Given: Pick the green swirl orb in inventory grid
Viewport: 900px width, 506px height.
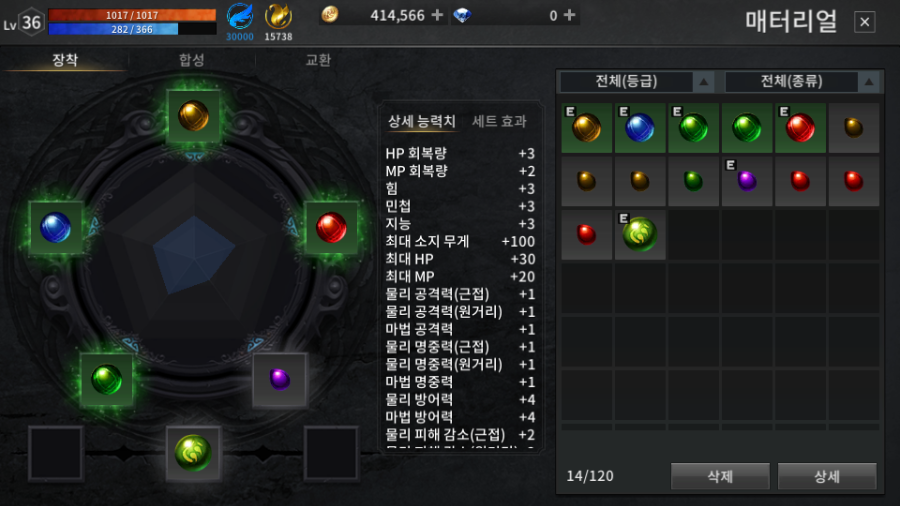Looking at the screenshot, I should pos(639,234).
